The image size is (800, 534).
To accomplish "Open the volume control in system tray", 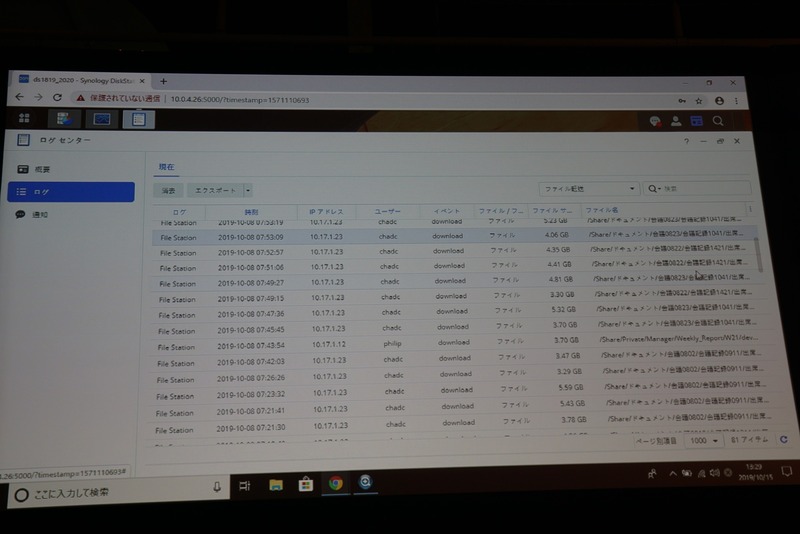I will point(715,473).
